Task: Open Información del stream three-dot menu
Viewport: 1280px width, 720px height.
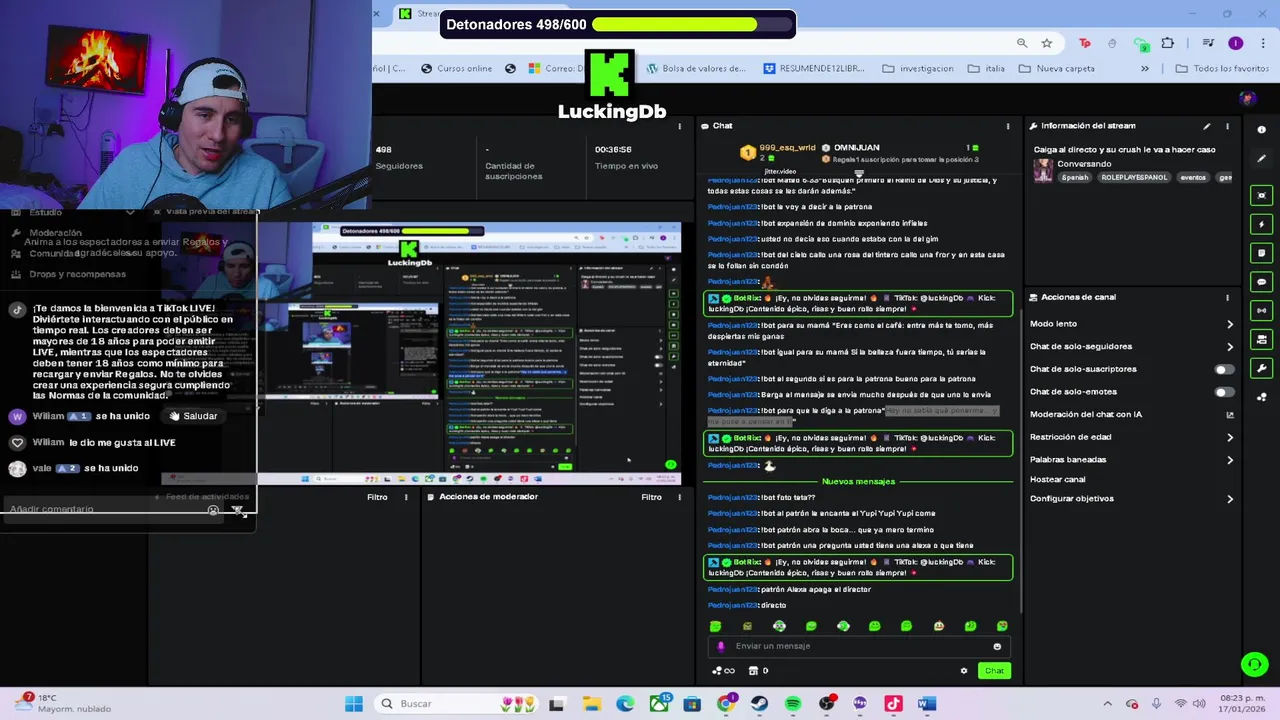Action: coord(1227,126)
